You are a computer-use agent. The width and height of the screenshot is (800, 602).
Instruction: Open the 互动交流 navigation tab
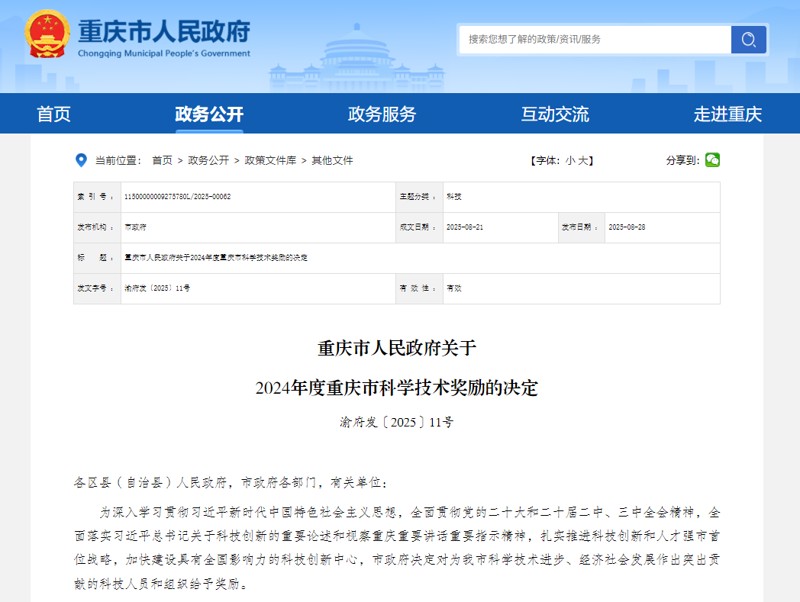tap(554, 114)
